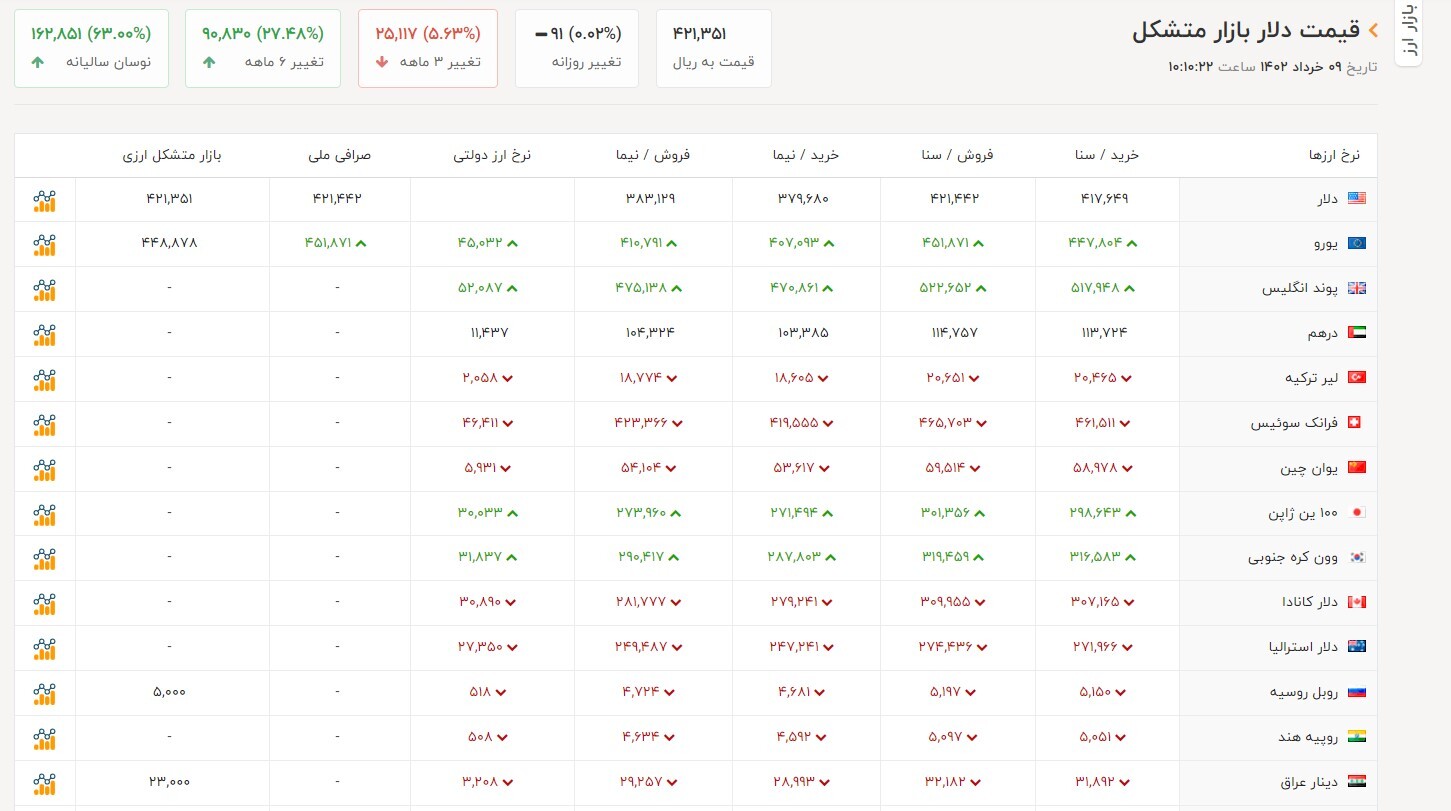This screenshot has height=811, width=1451.
Task: Select the 'تغییر ۶ ماهه' green stat box
Action: coord(263,48)
